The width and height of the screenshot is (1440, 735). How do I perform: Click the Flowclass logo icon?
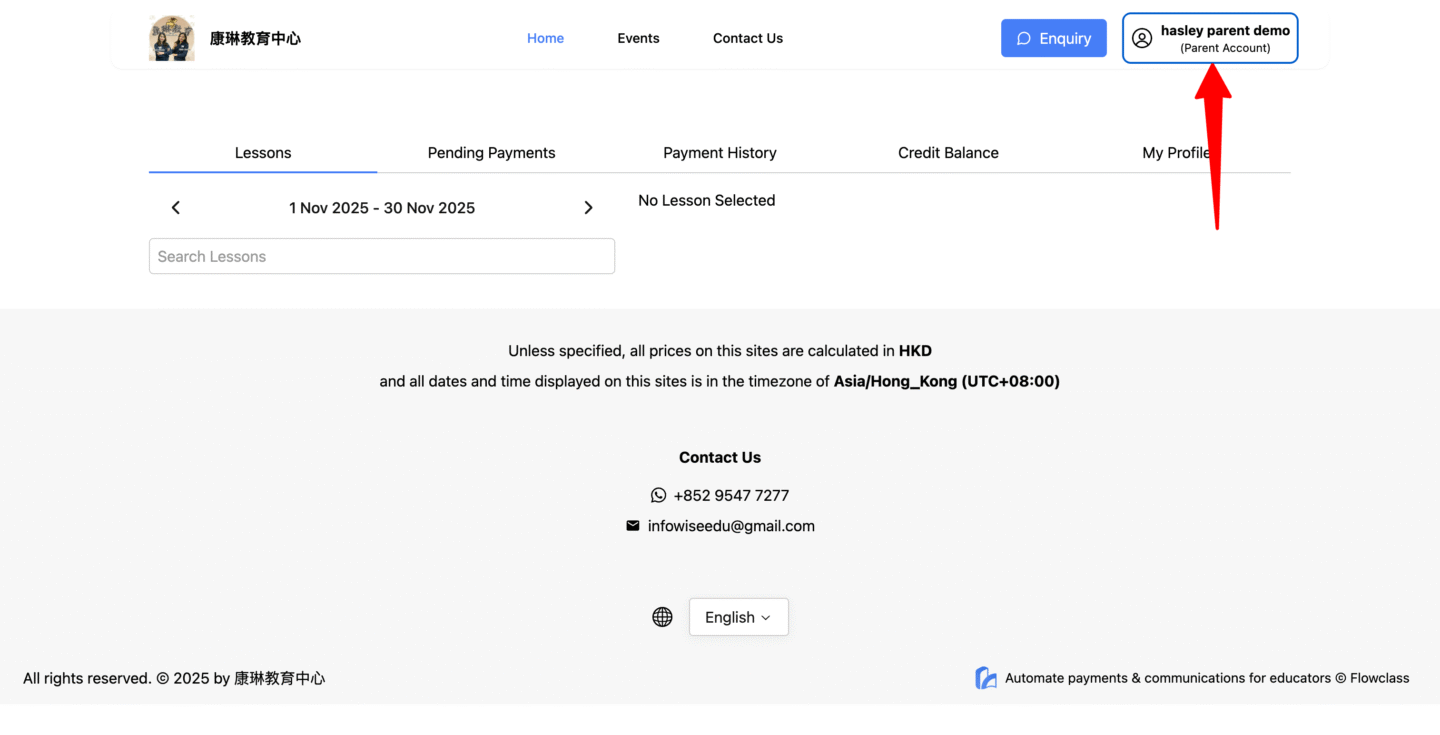986,678
